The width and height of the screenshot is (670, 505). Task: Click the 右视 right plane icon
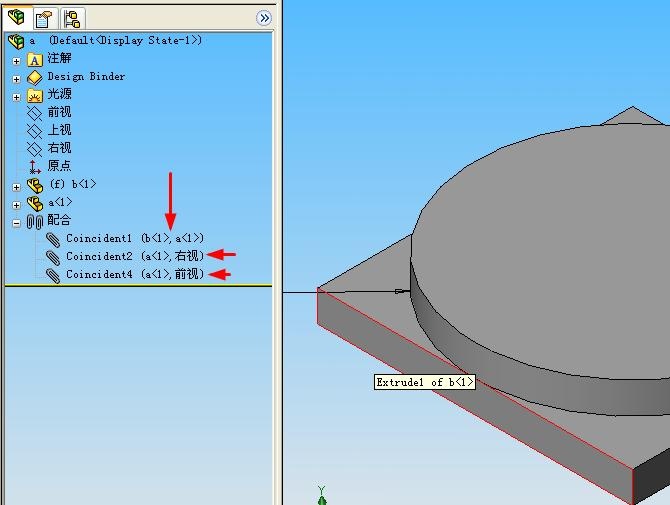[x=35, y=150]
